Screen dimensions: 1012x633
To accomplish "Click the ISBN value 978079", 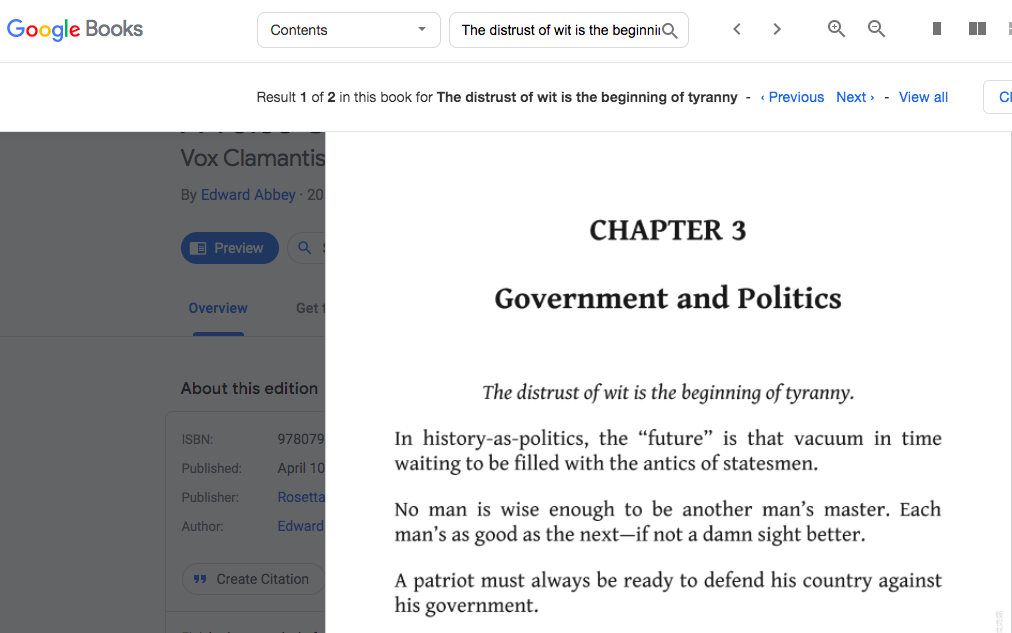I will point(301,439).
